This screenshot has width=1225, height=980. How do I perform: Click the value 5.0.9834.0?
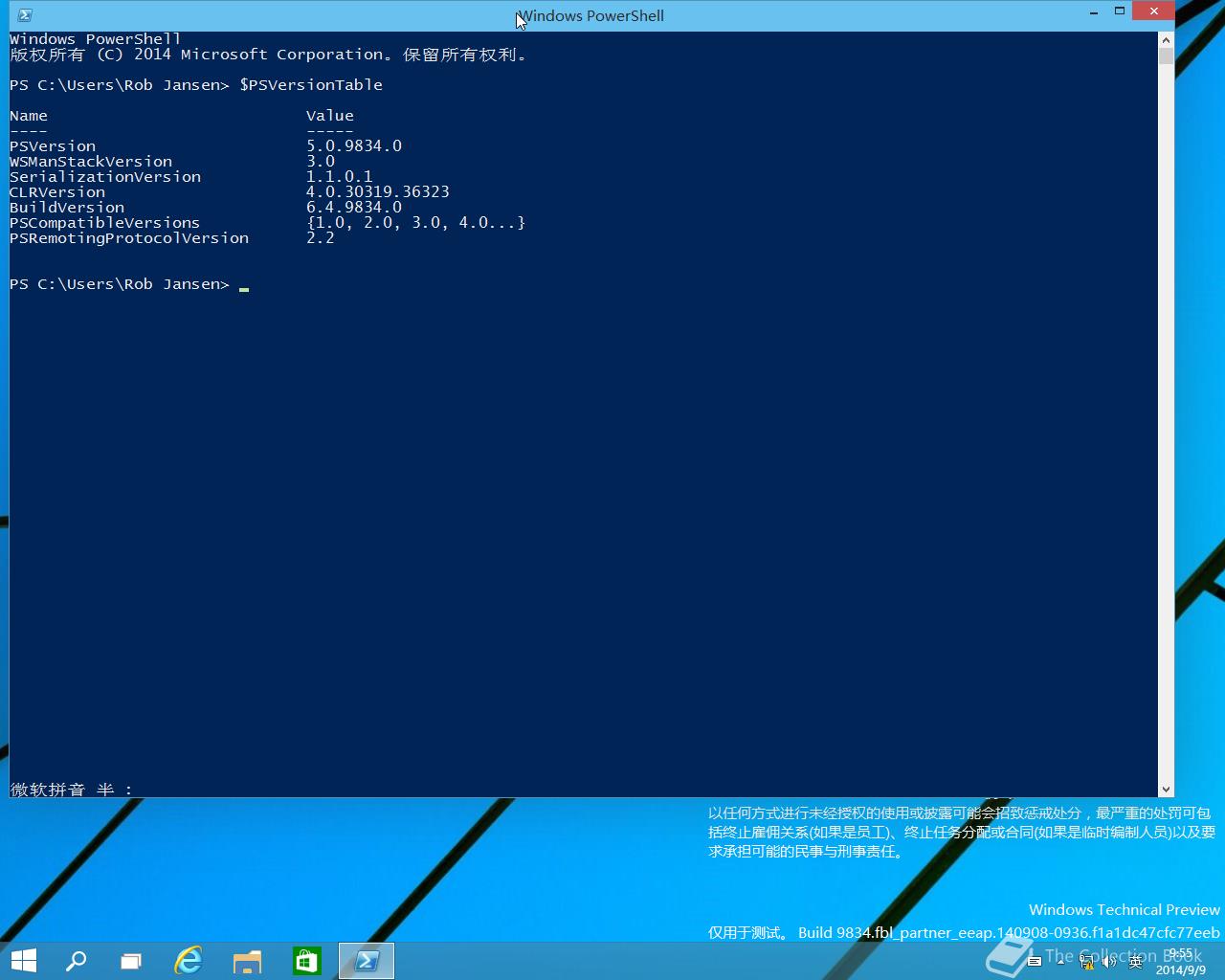[x=354, y=146]
